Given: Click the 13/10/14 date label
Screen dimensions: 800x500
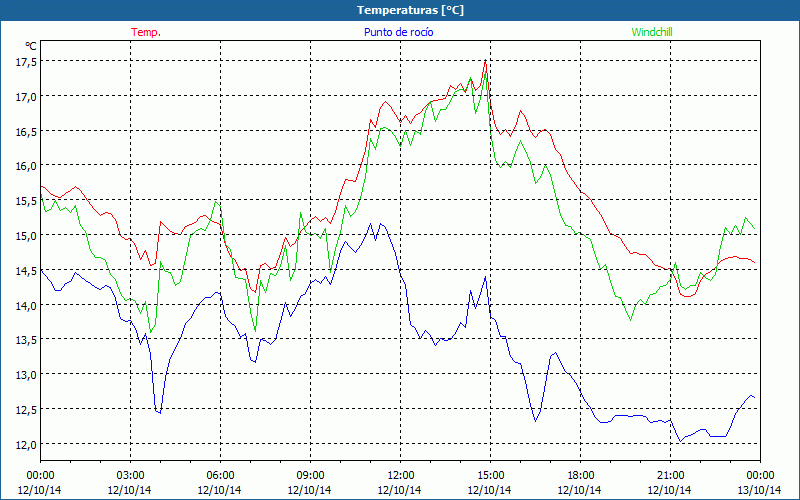Looking at the screenshot, I should coord(759,490).
